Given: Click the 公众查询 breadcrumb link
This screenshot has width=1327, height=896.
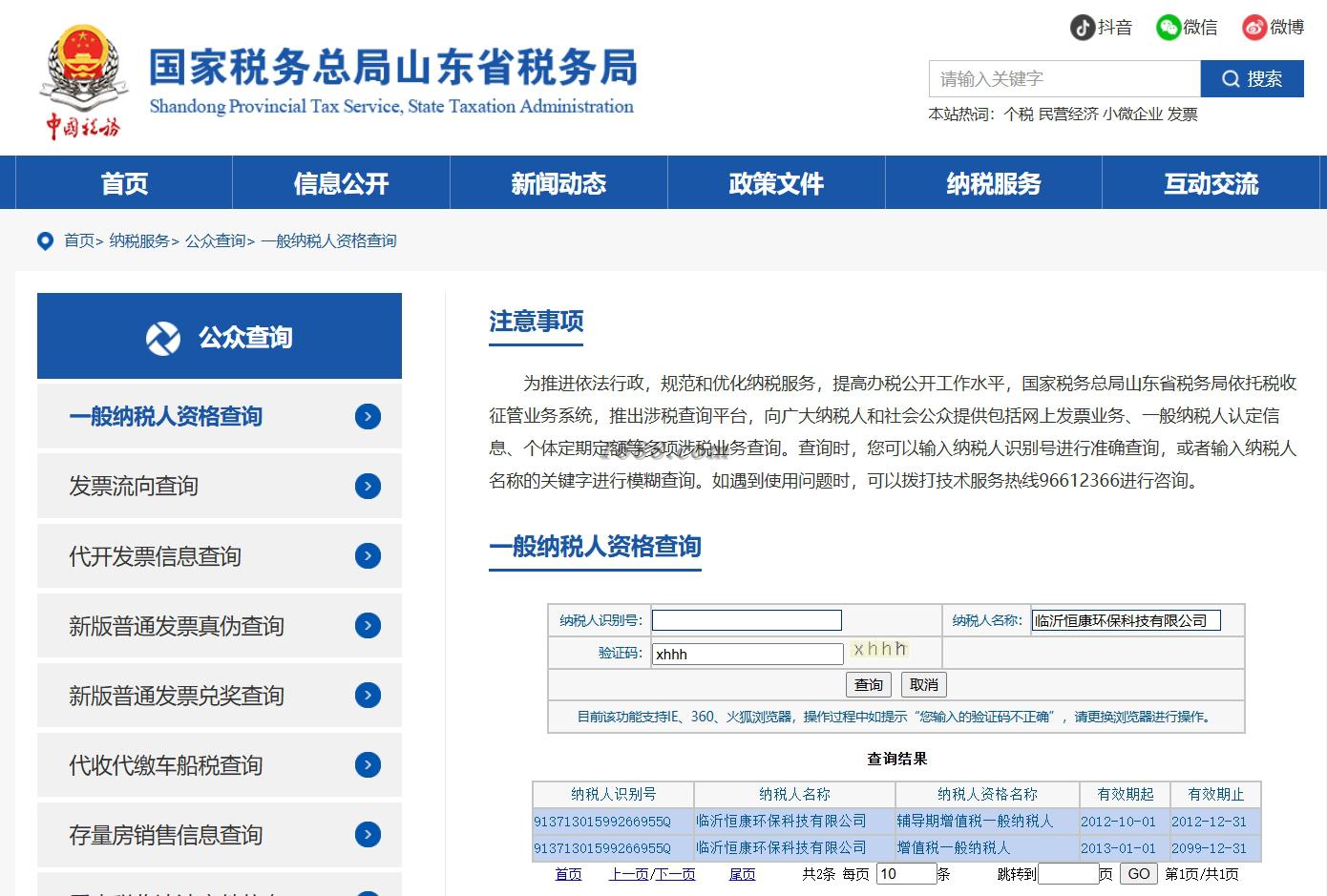Looking at the screenshot, I should click(216, 241).
